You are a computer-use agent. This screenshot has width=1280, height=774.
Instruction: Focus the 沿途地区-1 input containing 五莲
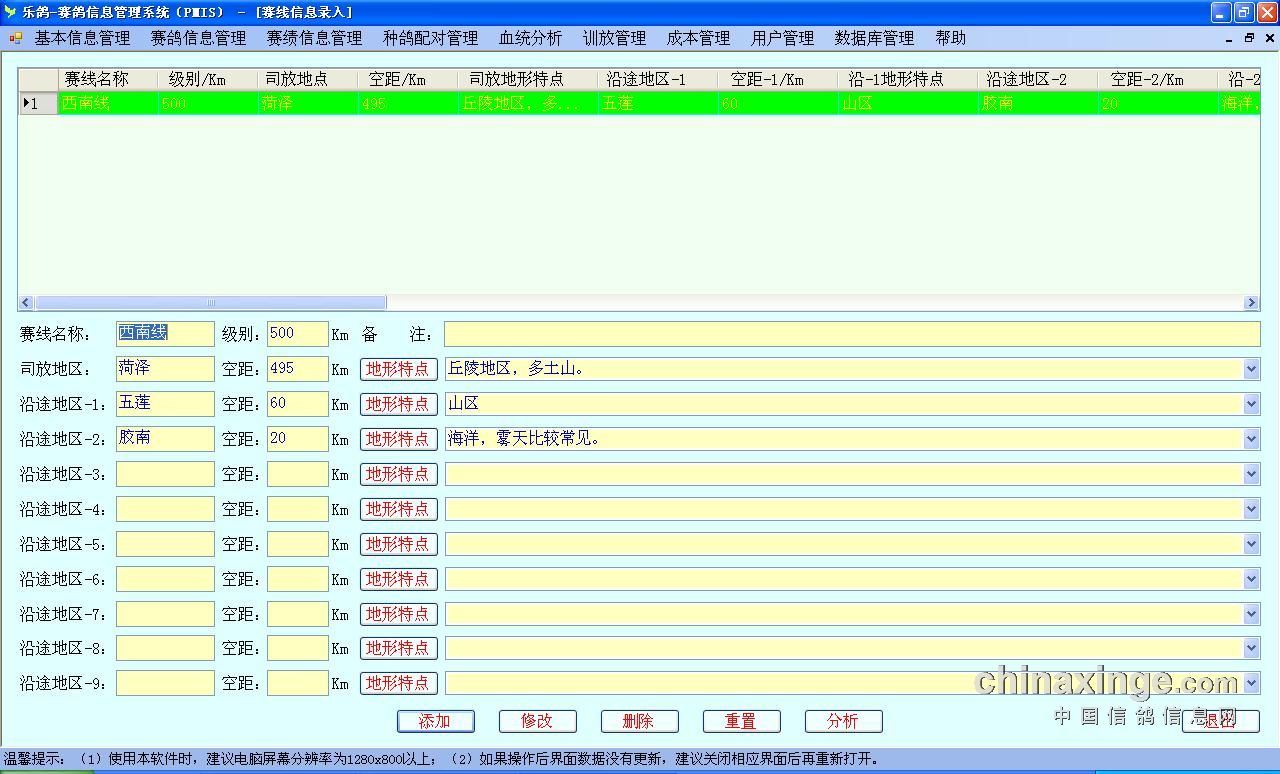165,404
